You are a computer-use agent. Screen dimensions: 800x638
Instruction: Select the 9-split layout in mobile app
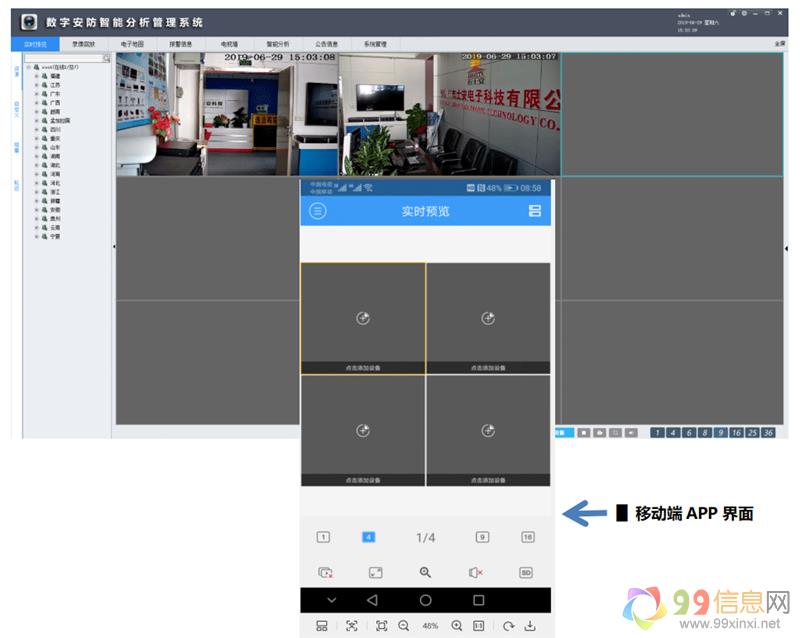tap(482, 537)
